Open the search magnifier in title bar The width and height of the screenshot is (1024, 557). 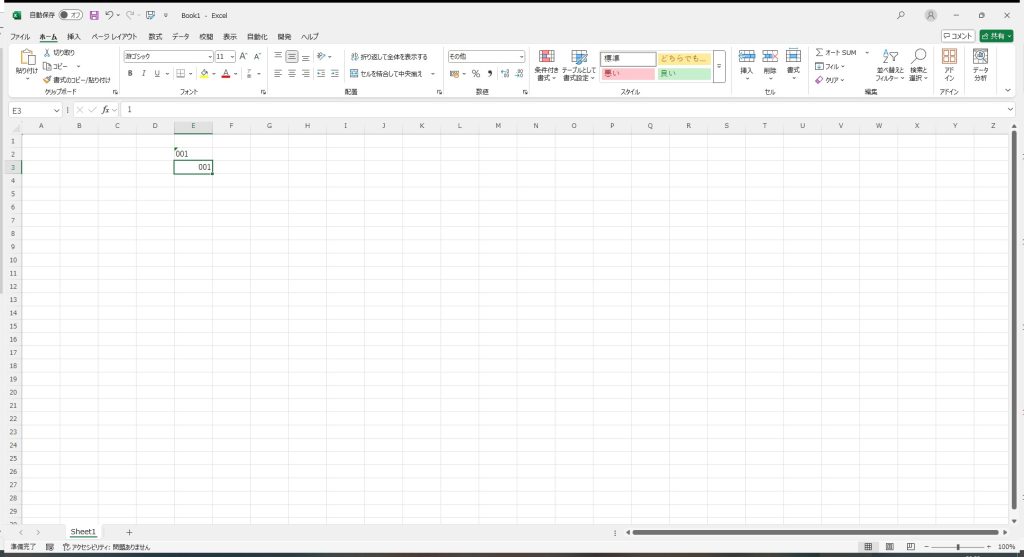coord(901,15)
